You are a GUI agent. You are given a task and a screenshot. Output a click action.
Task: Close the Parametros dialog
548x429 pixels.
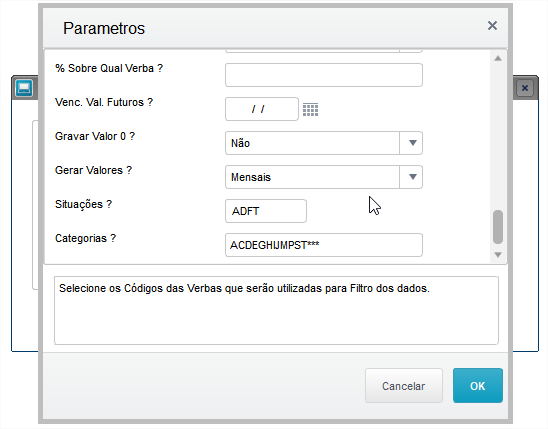click(x=492, y=26)
